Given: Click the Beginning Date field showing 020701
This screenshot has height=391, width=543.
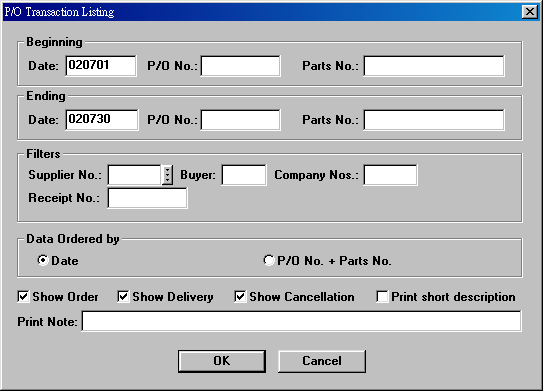Looking at the screenshot, I should (101, 66).
